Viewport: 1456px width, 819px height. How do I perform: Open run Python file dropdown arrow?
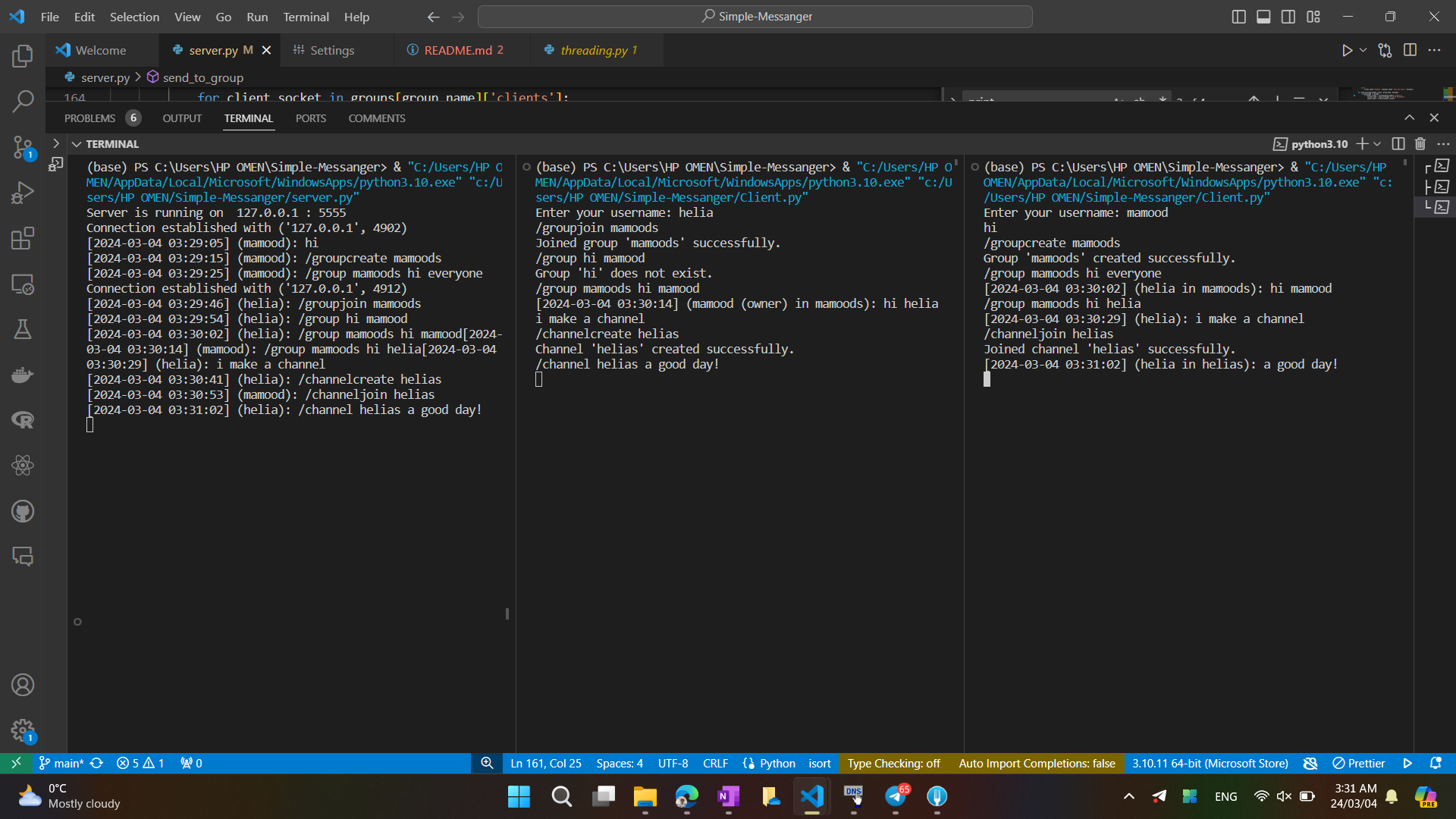click(1363, 50)
